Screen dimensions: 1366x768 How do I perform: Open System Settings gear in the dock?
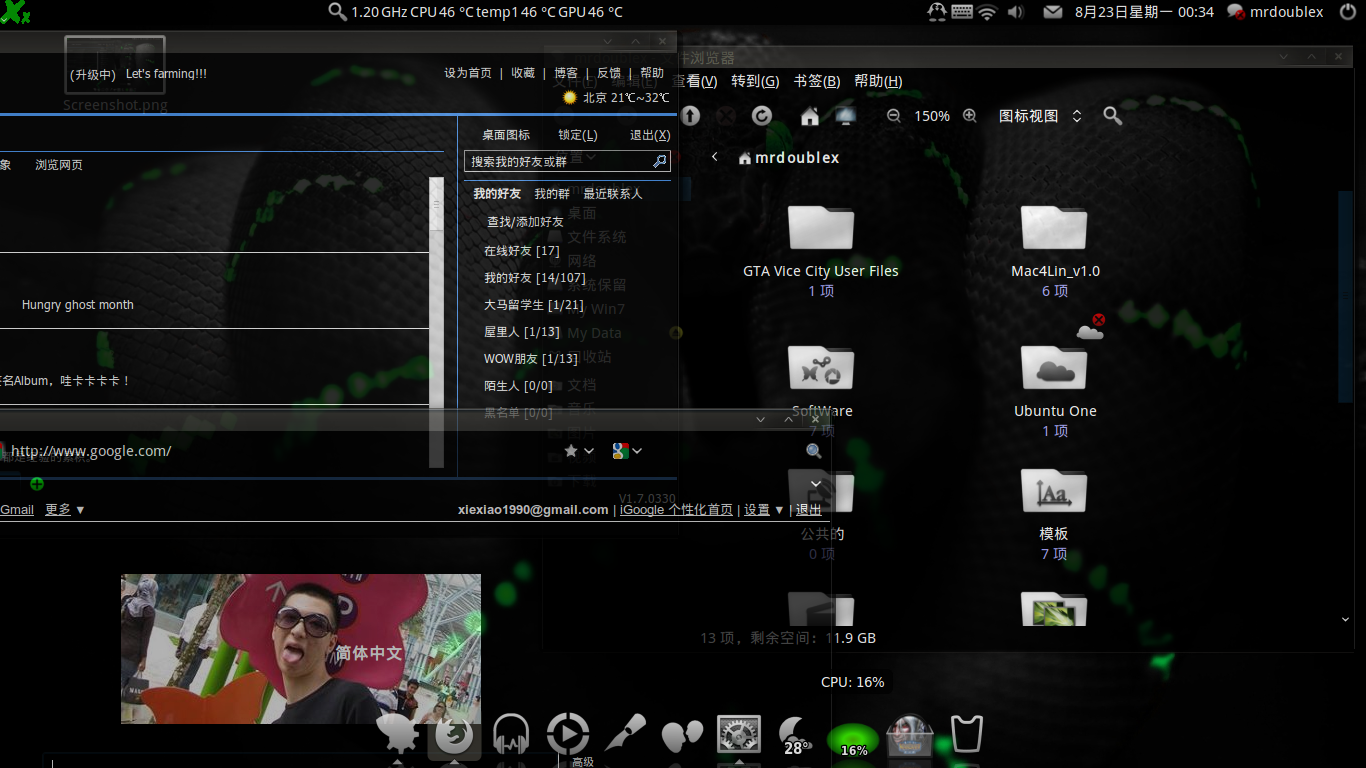coord(739,735)
